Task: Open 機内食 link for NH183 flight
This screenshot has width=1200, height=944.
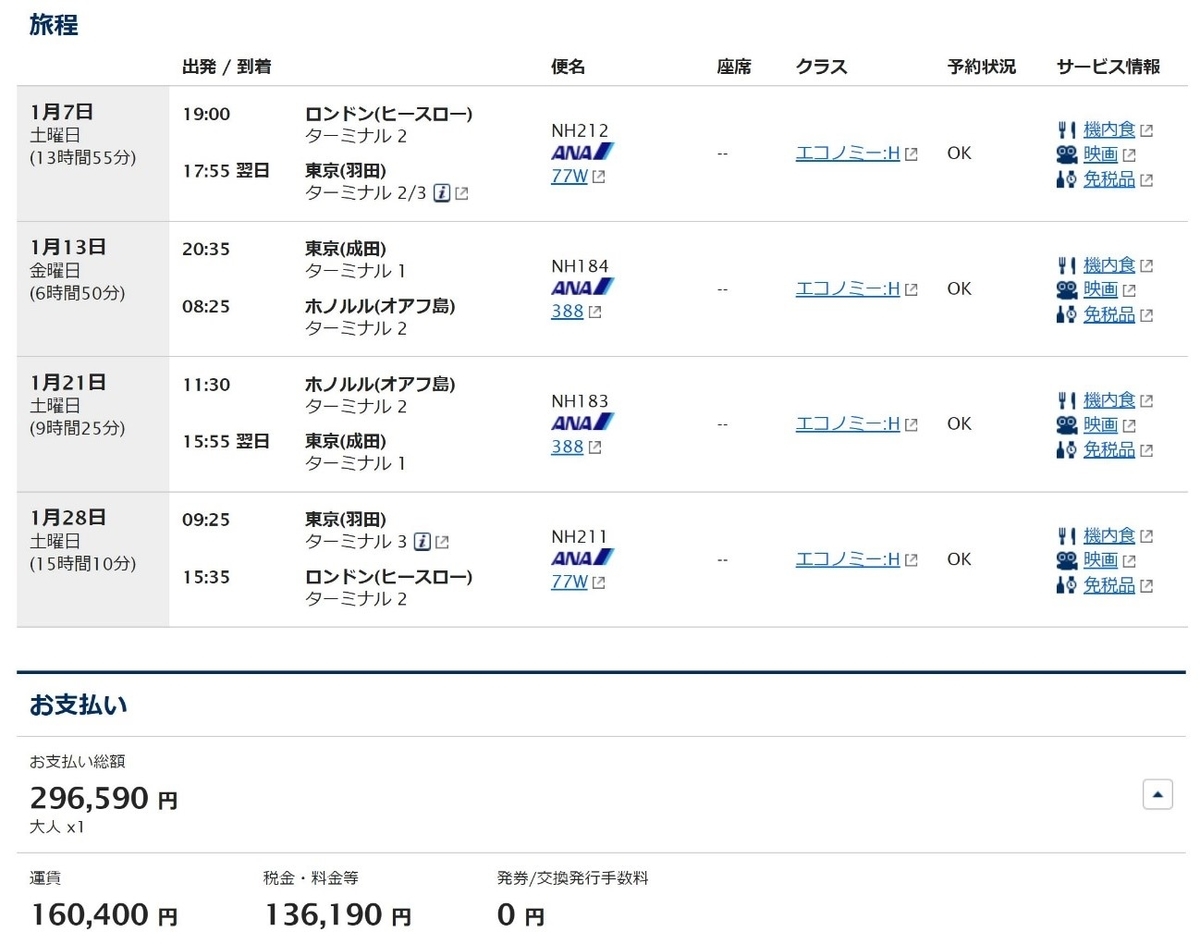Action: point(1109,400)
